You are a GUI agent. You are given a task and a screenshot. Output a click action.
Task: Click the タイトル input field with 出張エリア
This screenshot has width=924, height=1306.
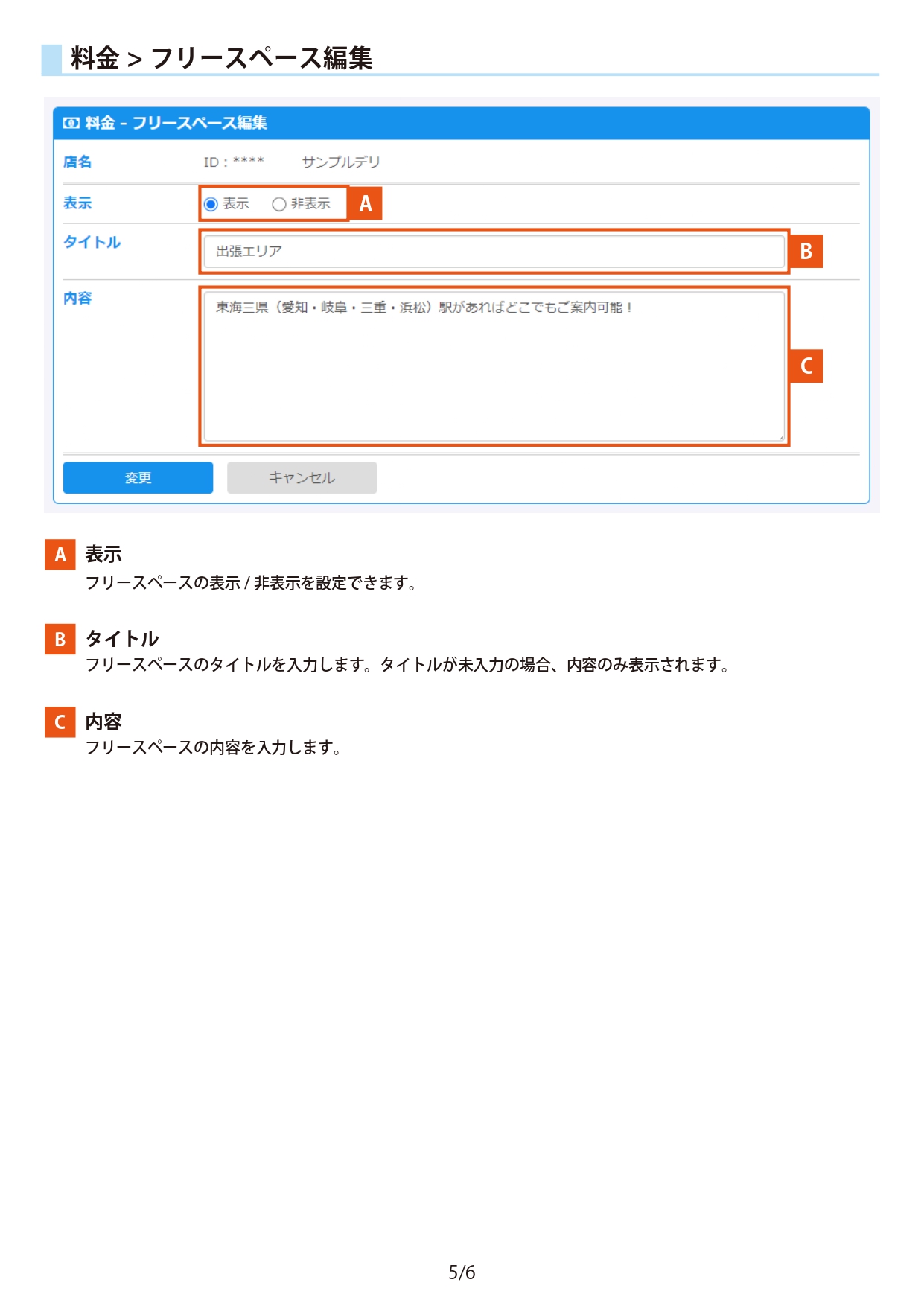tap(494, 252)
